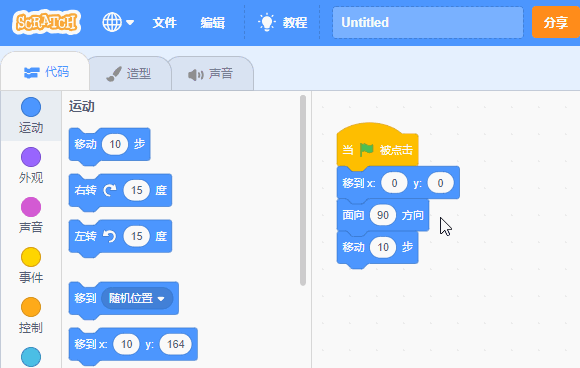Click the 10 value in workspace 移动 block
Viewport: 580px width, 368px height.
point(383,247)
